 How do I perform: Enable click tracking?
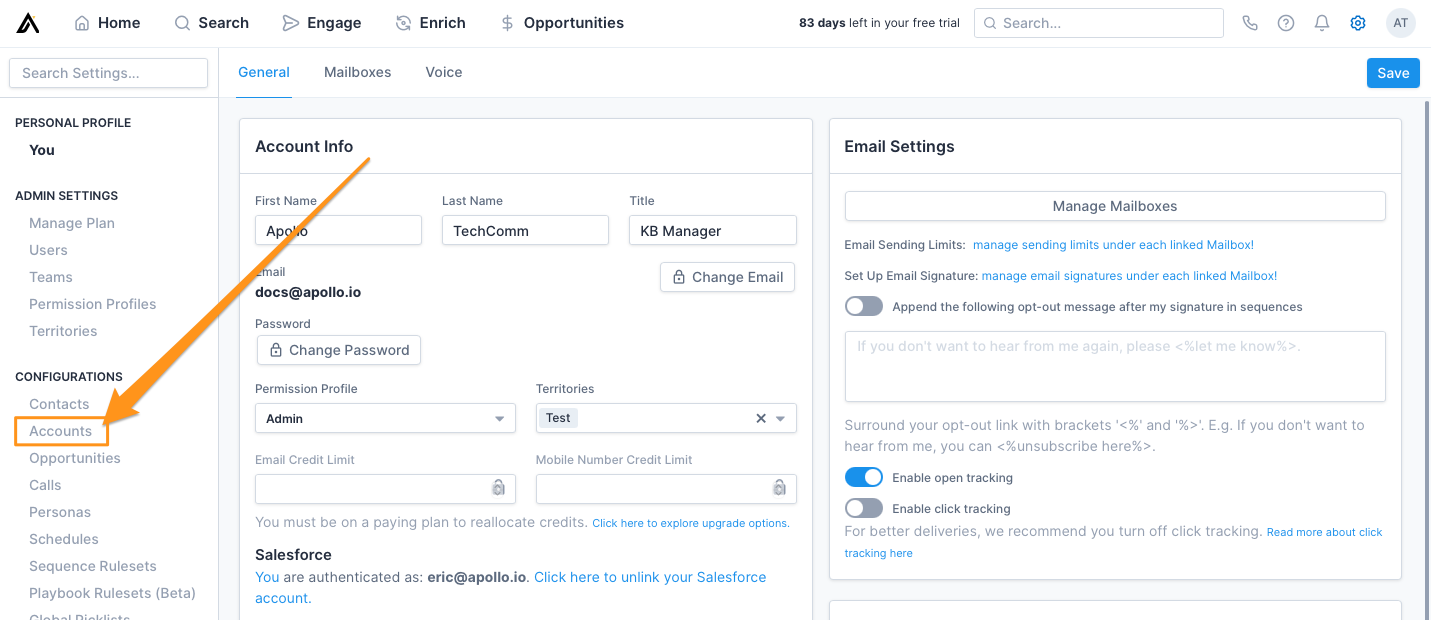click(863, 508)
